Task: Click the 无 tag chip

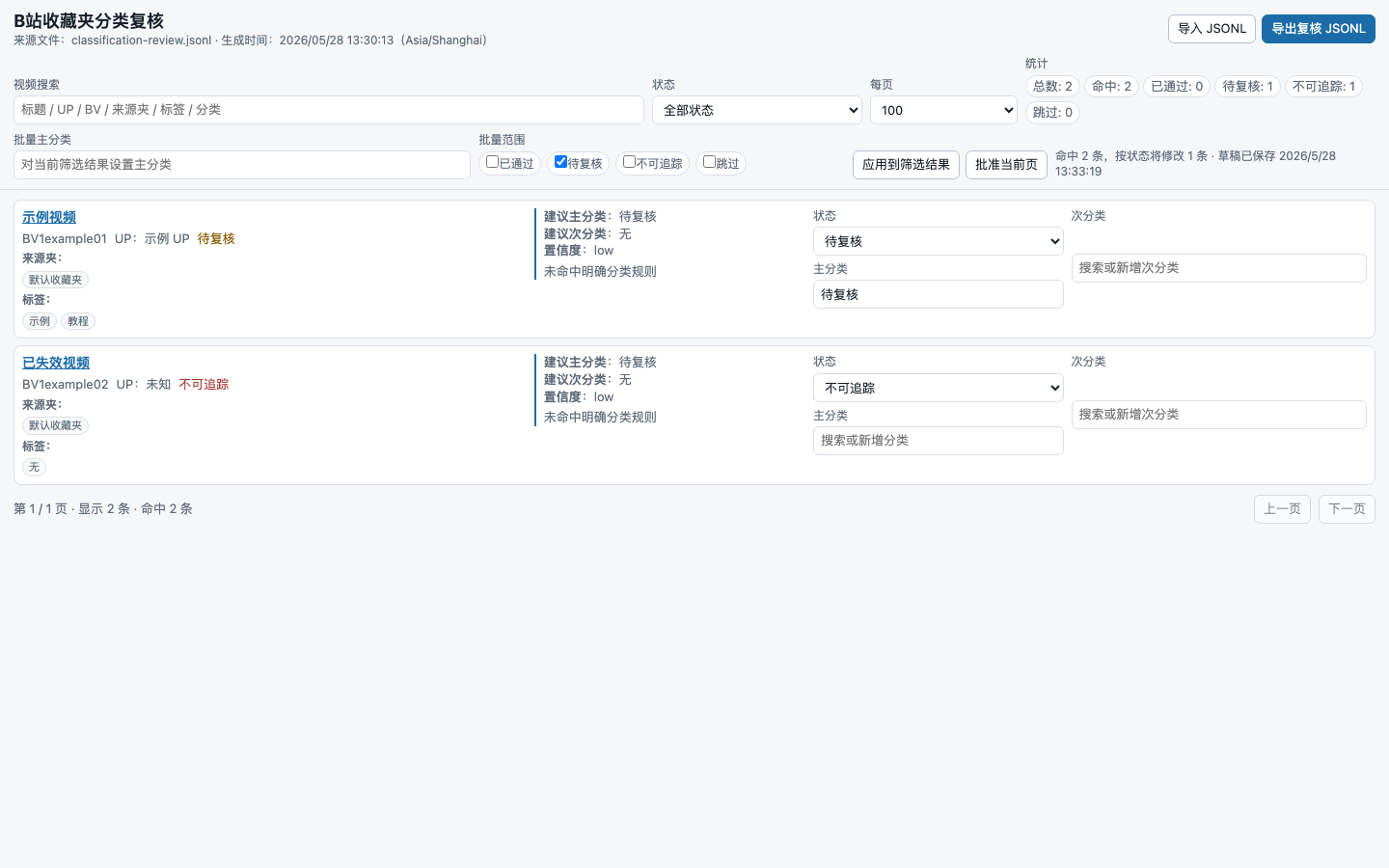Action: coord(34,467)
